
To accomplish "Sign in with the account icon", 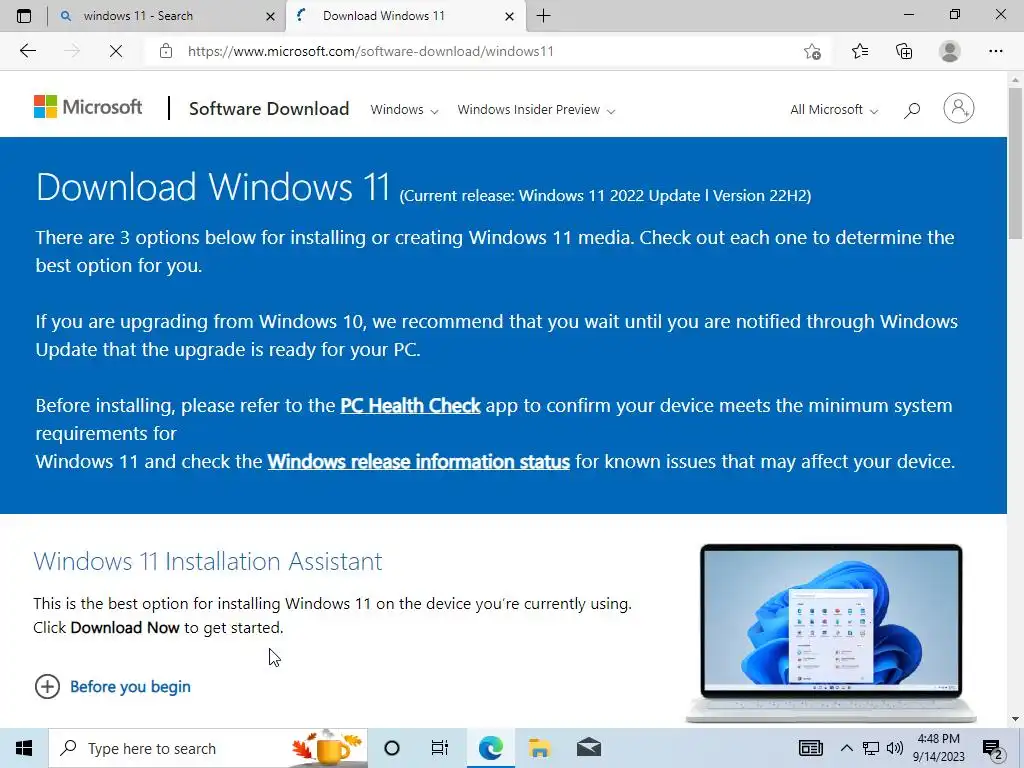I will click(959, 108).
